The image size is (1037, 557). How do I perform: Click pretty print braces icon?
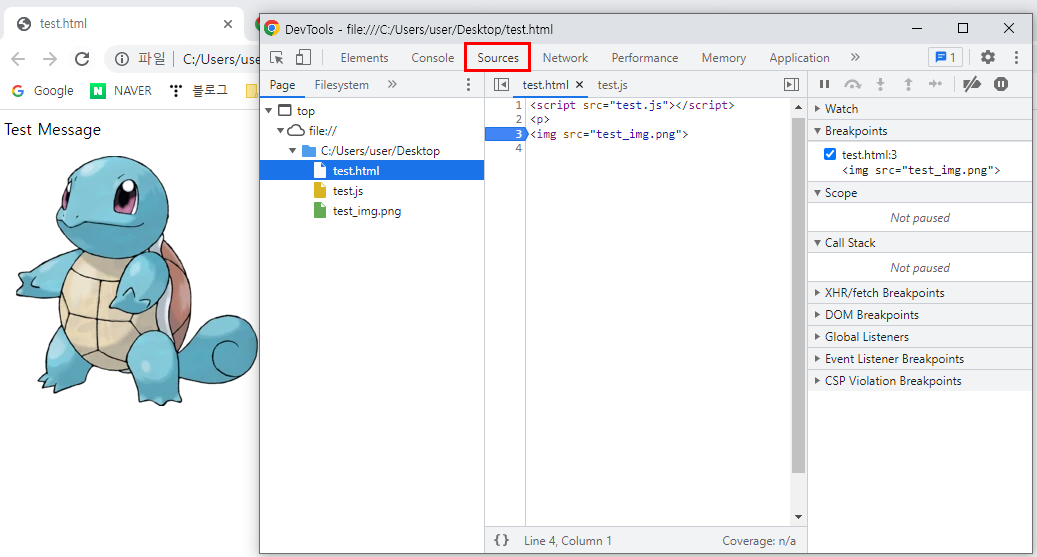point(501,540)
